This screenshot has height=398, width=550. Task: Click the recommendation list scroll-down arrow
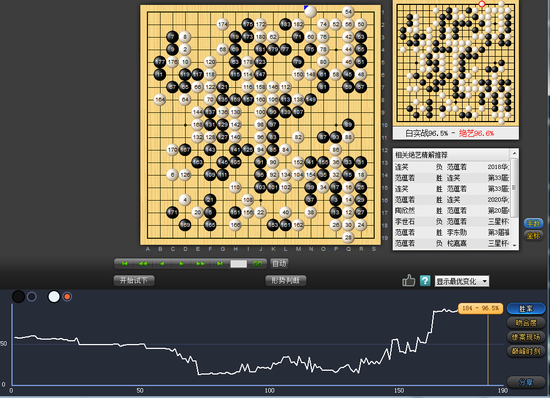point(515,245)
